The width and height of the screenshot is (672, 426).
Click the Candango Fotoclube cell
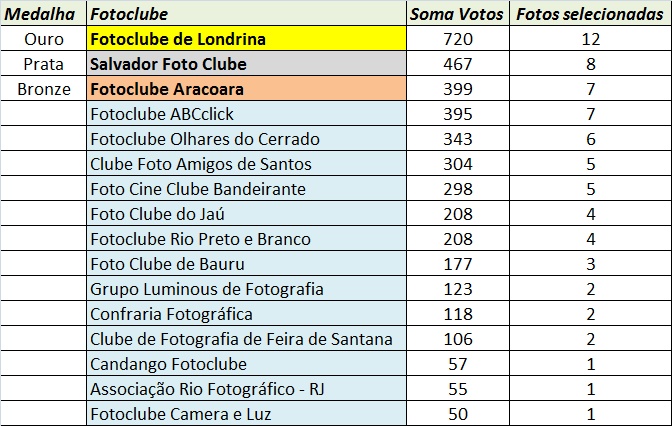tap(246, 363)
